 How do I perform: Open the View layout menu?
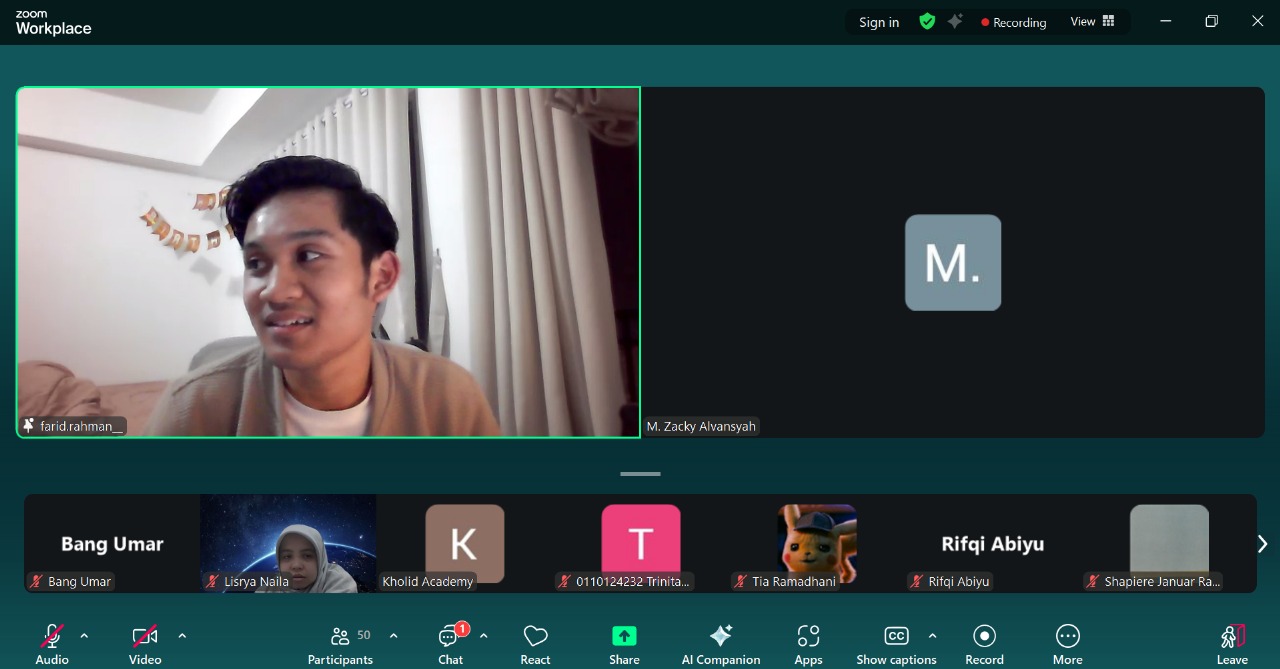point(1092,21)
